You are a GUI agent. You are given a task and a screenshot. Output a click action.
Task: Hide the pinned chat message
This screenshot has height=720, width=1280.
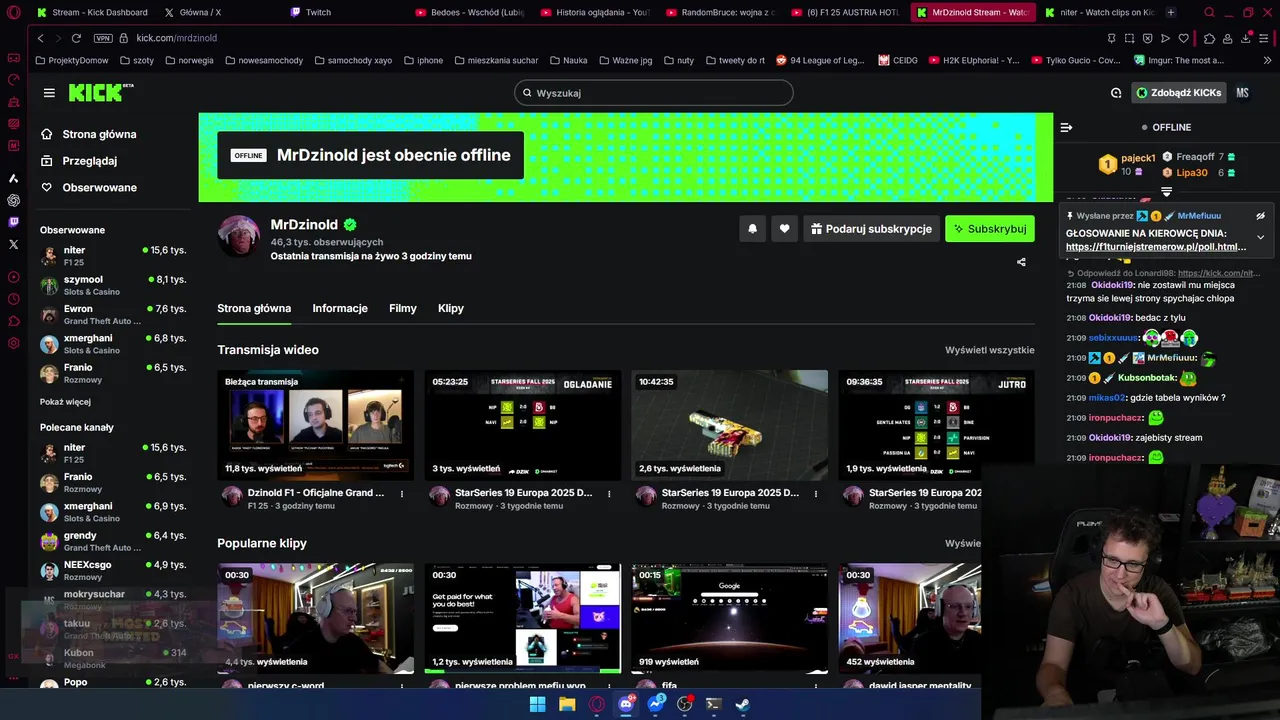(1260, 216)
